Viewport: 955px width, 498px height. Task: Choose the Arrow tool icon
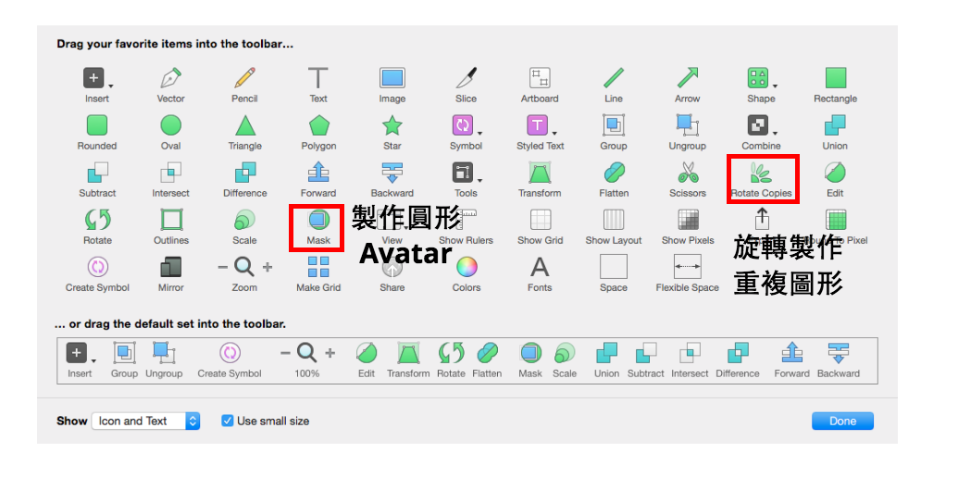click(687, 78)
